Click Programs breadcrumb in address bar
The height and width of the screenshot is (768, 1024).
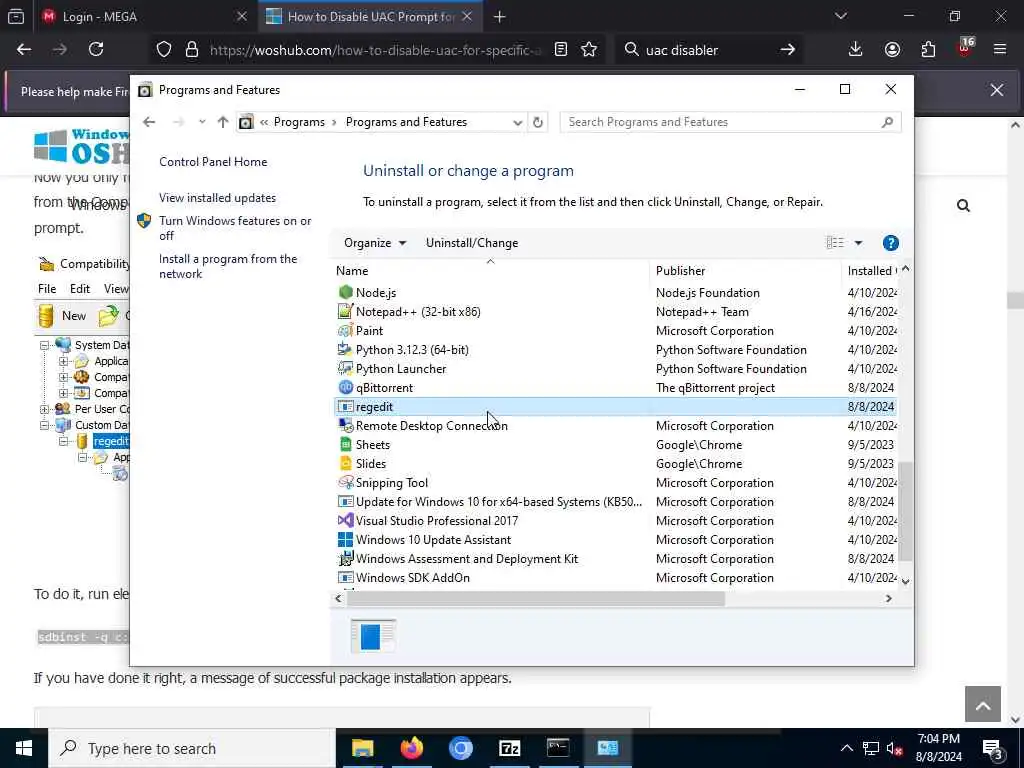[x=299, y=122]
